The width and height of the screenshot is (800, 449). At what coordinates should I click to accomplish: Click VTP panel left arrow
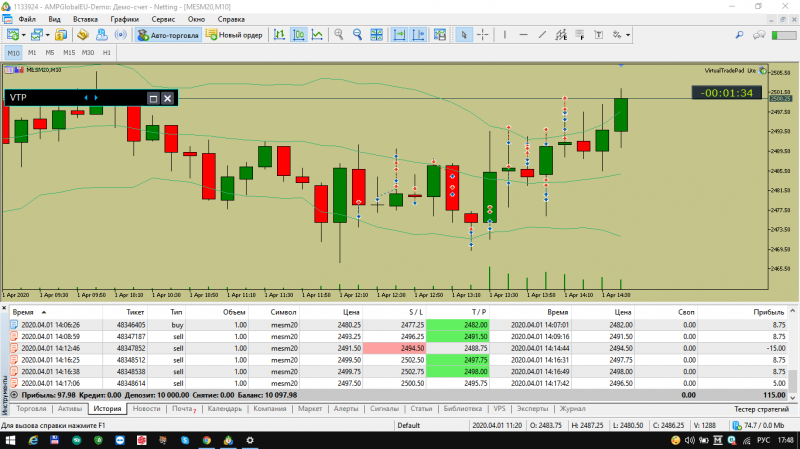pyautogui.click(x=86, y=97)
